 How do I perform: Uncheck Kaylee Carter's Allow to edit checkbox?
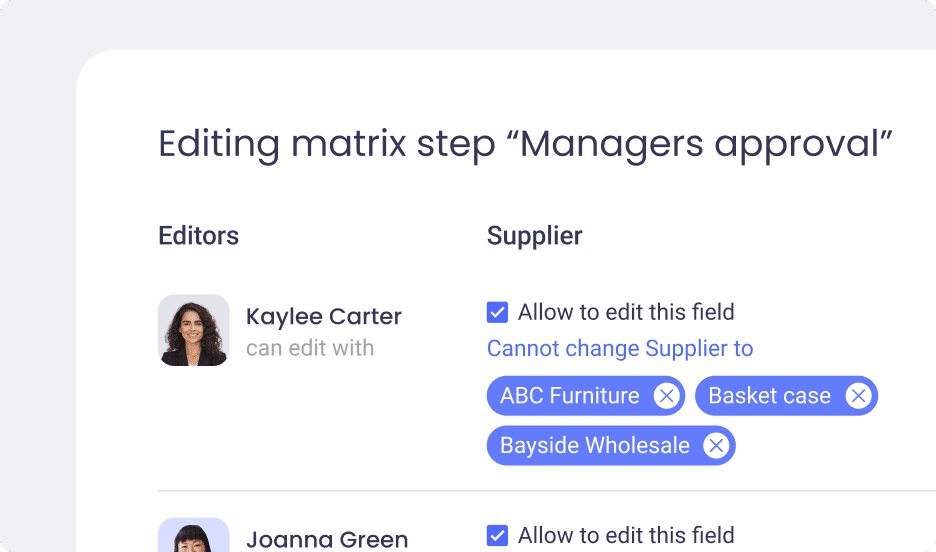[497, 312]
